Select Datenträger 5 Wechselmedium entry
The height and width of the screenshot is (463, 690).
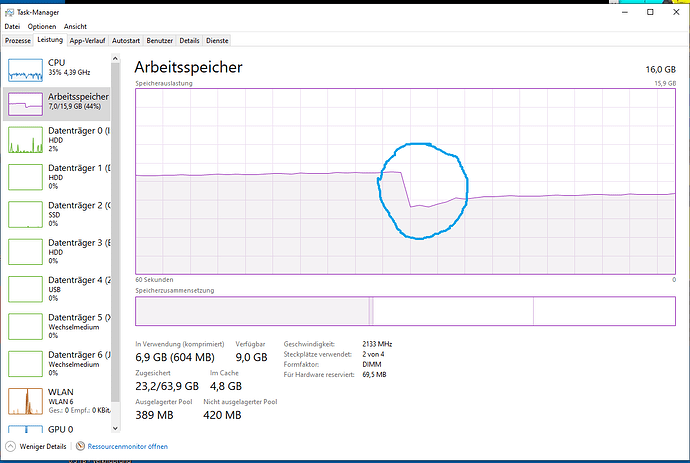coord(57,326)
